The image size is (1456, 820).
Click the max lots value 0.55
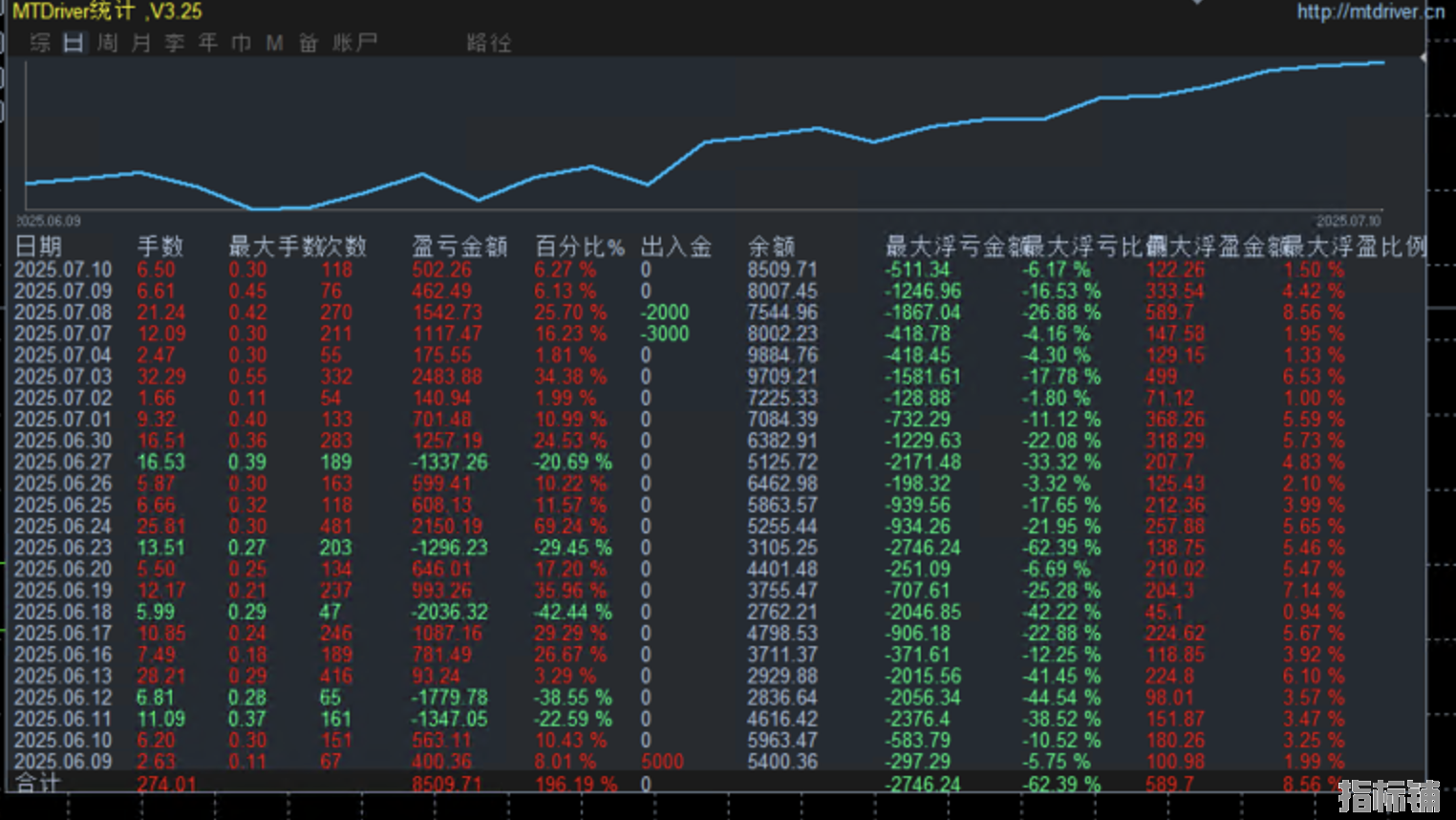247,377
